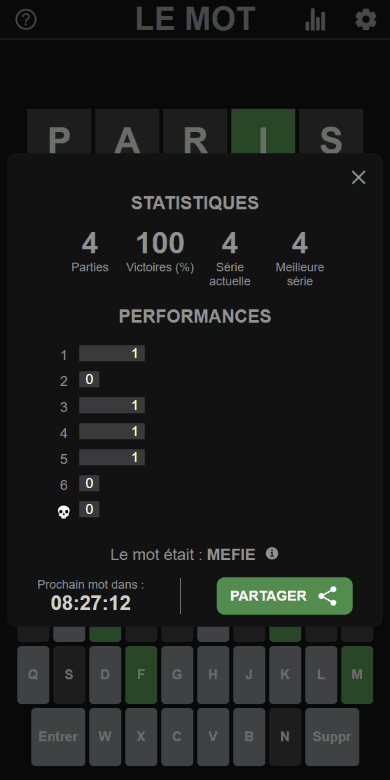The width and height of the screenshot is (390, 780).
Task: Tap the Q key on keyboard
Action: coord(33,675)
